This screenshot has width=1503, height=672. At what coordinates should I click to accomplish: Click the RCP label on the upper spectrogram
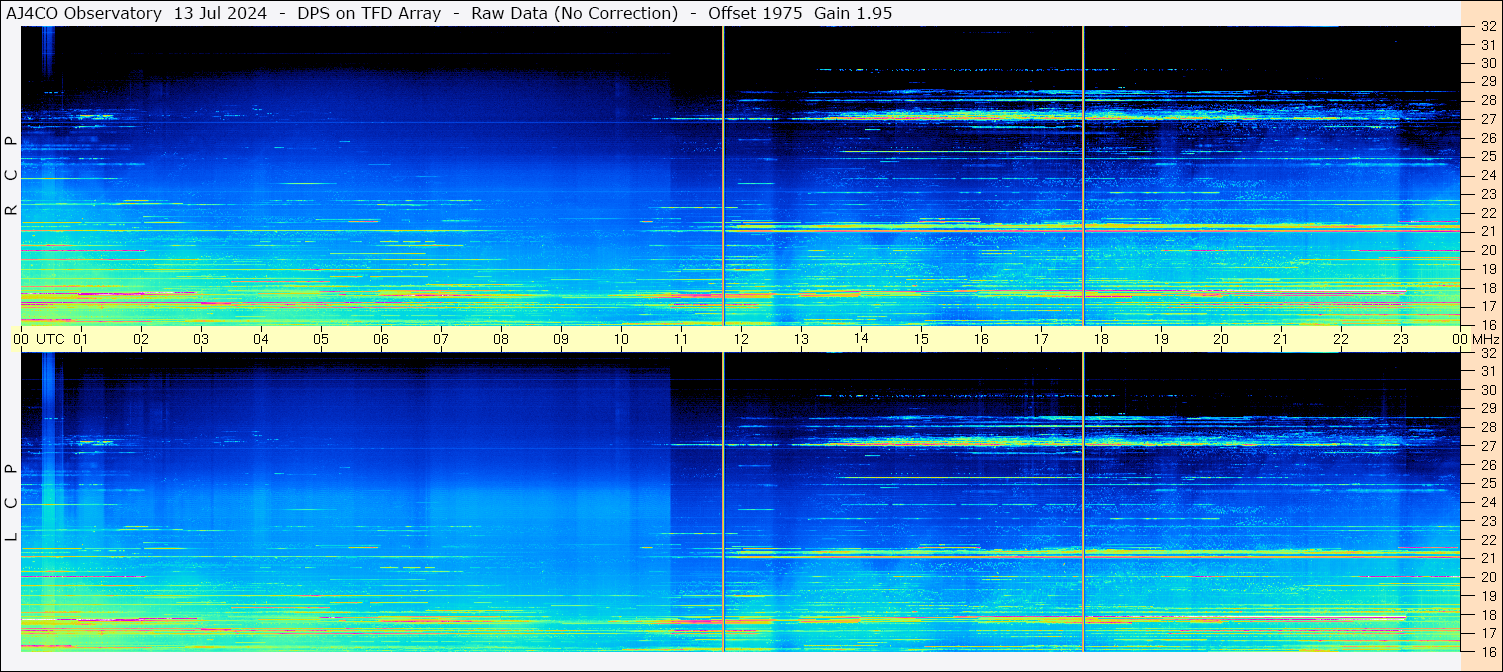point(11,177)
